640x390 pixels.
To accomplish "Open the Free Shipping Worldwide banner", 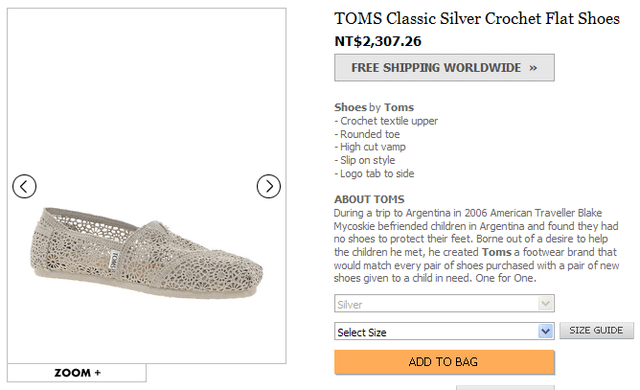I will coord(444,68).
